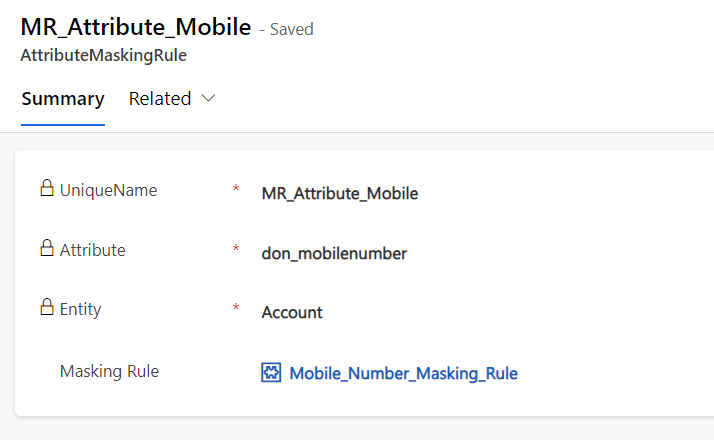Click the AttributeMaskingRule subtitle
Screen dimensions: 714x440
(103, 56)
